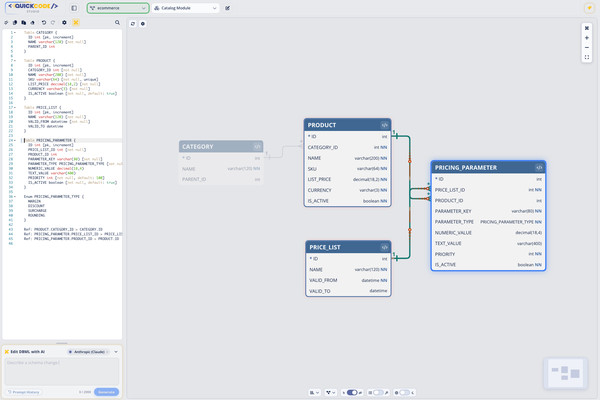Toggle the second switch in the bottom diagram toolbar

pos(378,393)
